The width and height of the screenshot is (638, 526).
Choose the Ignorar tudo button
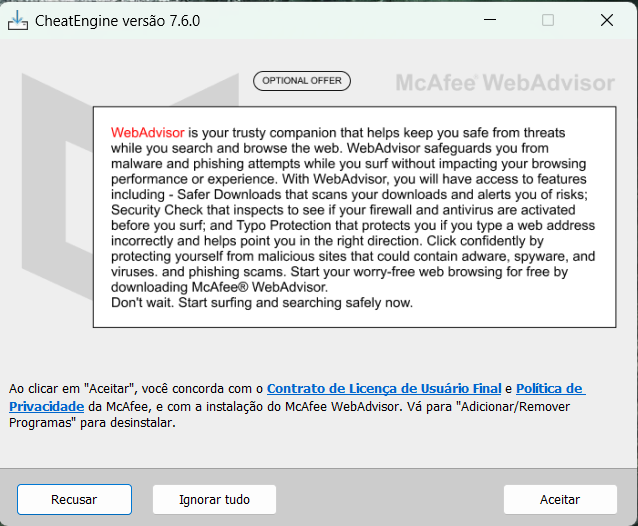(214, 499)
